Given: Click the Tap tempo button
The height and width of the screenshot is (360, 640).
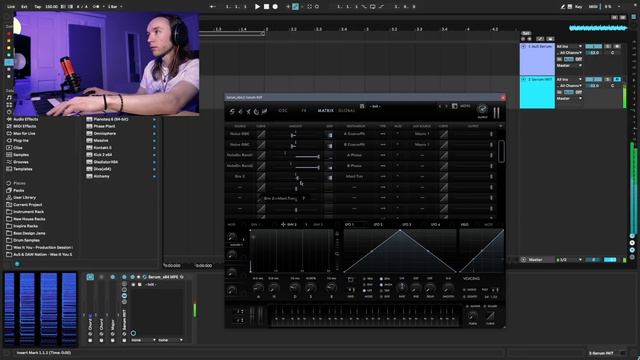Looking at the screenshot, I should [38, 7].
